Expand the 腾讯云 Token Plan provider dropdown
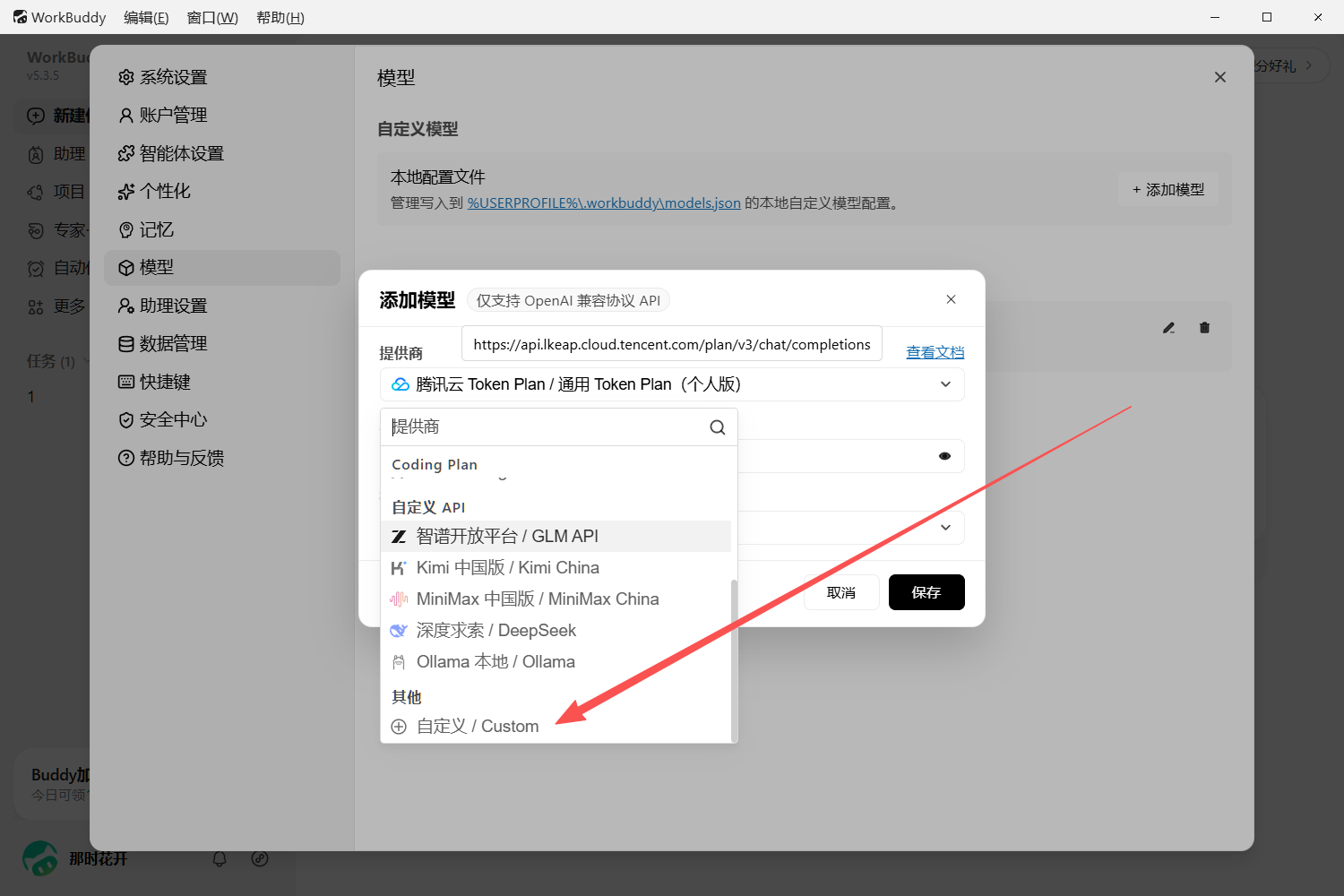 click(x=672, y=384)
